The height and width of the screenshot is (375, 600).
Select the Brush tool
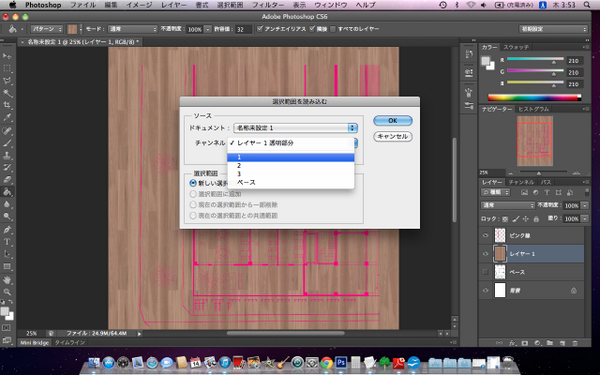pyautogui.click(x=7, y=143)
